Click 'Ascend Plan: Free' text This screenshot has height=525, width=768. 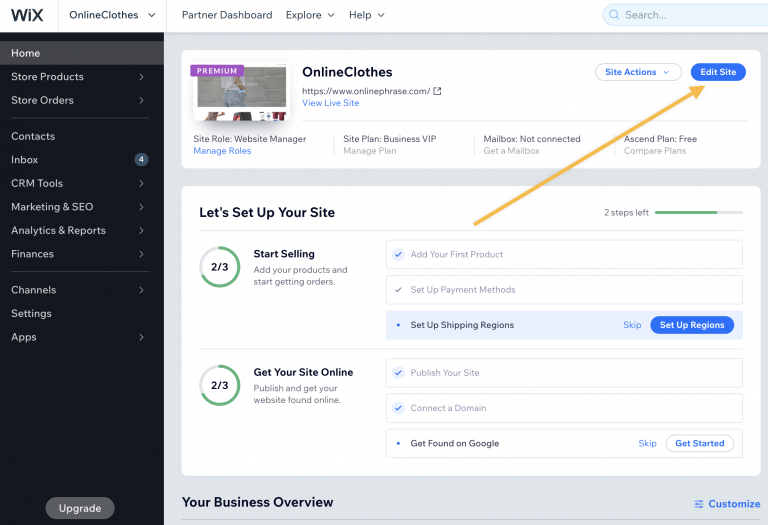(660, 139)
